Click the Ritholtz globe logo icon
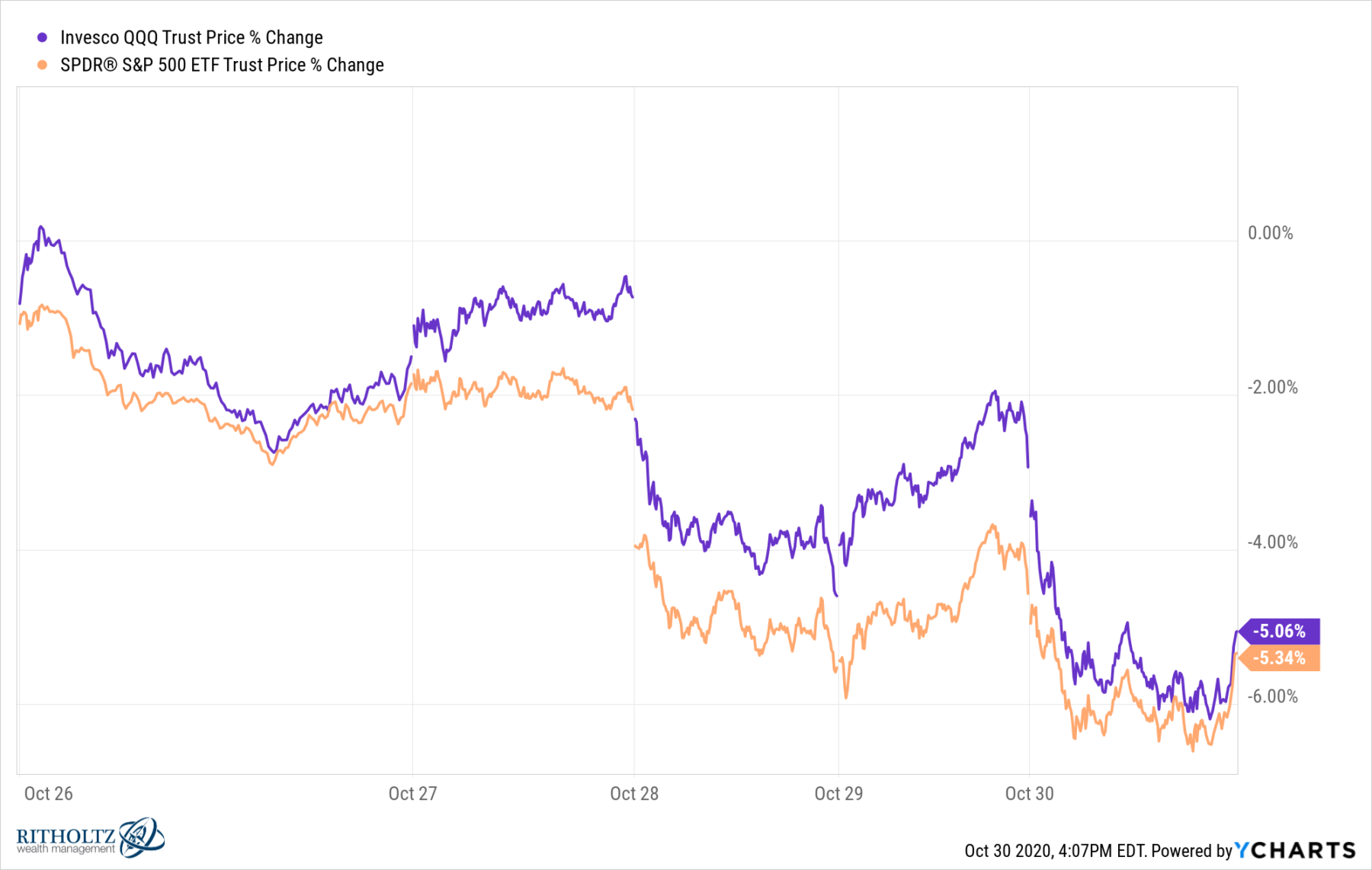 pyautogui.click(x=142, y=836)
